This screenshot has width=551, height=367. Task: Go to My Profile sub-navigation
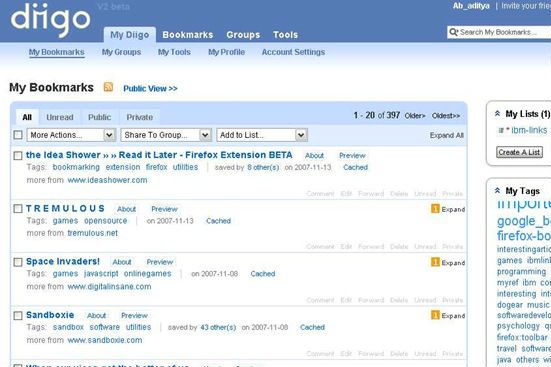pyautogui.click(x=226, y=52)
